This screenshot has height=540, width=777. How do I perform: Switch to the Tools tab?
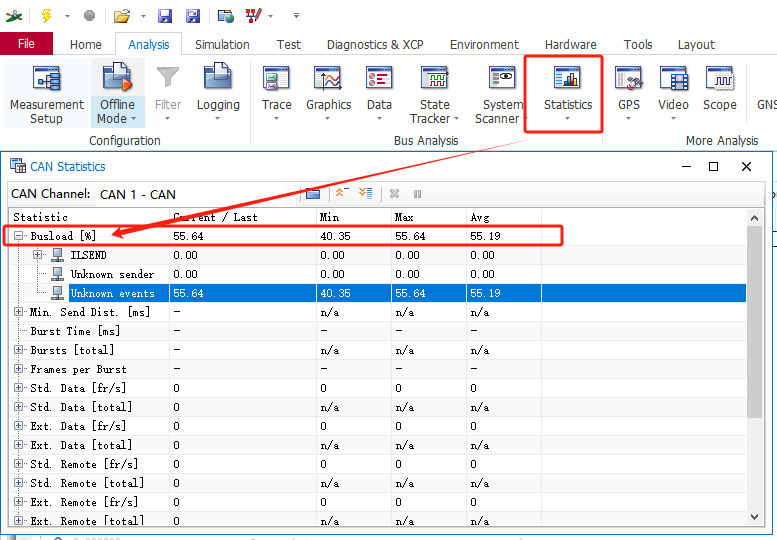(x=638, y=45)
